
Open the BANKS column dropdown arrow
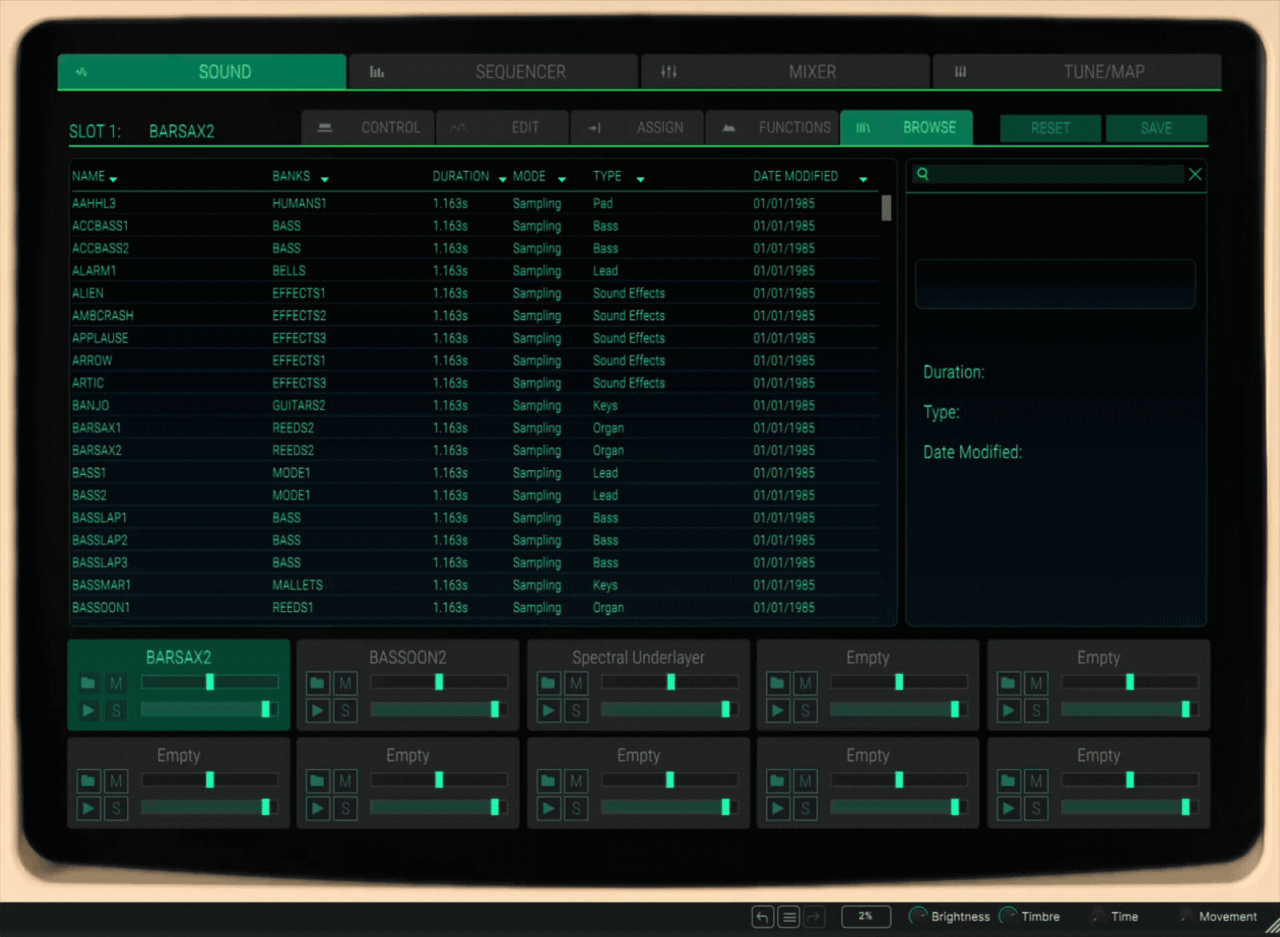pyautogui.click(x=324, y=179)
